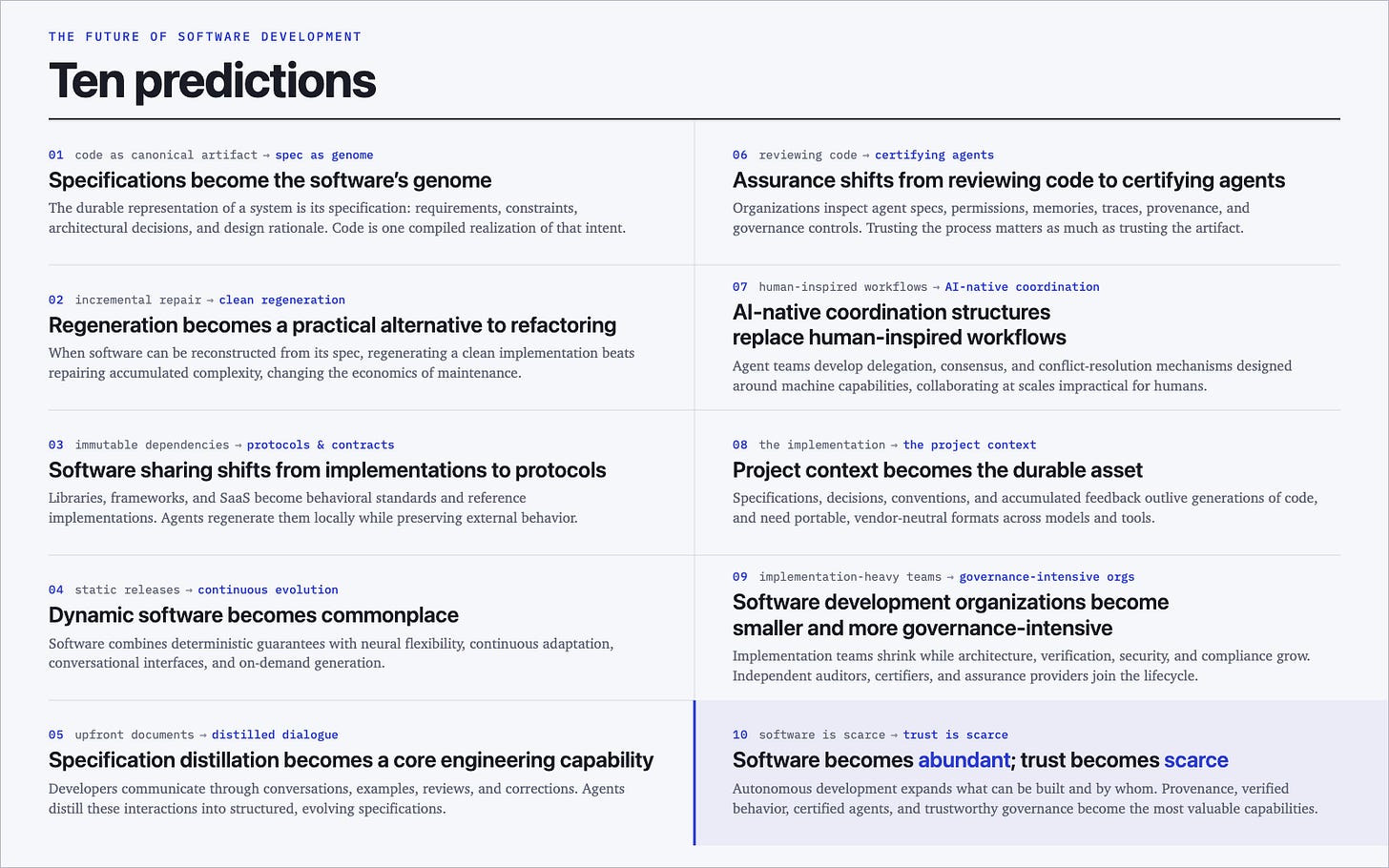
Task: Click the number '10' of the highlighted card
Action: pyautogui.click(x=740, y=734)
